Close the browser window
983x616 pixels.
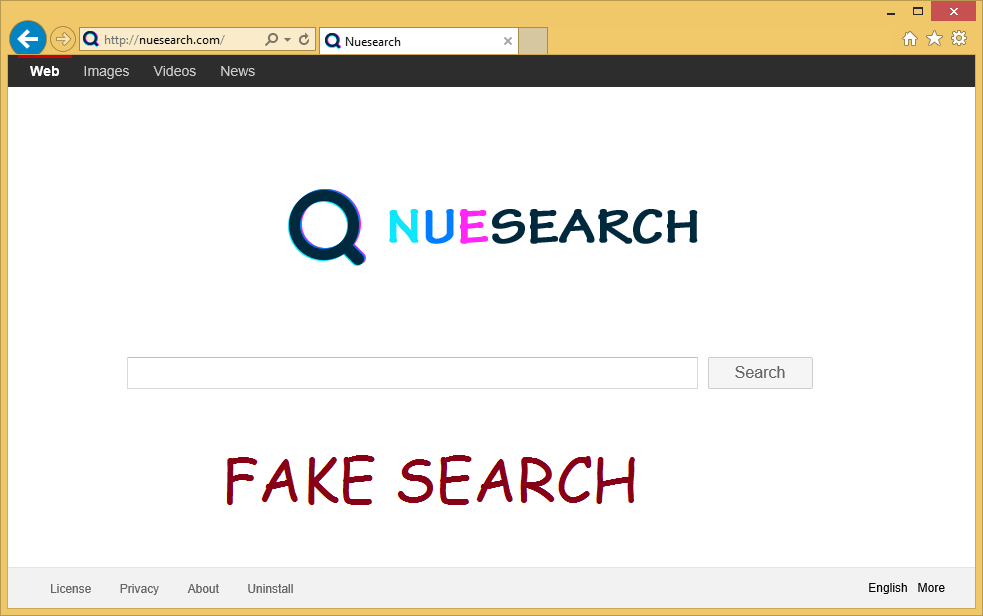[x=954, y=11]
